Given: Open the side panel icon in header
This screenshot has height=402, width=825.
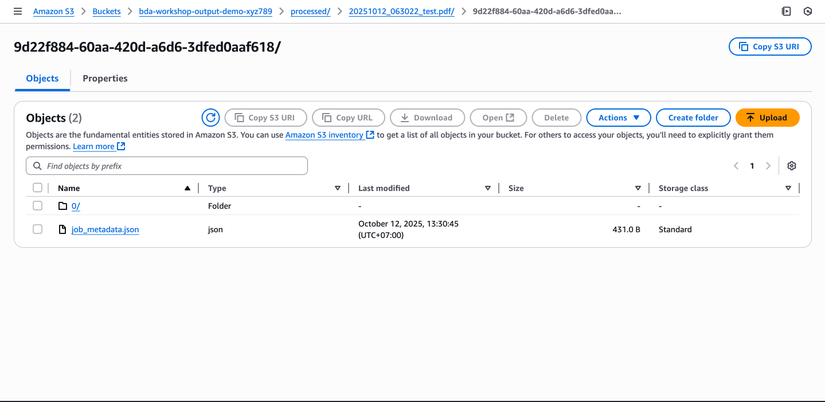Looking at the screenshot, I should (x=787, y=11).
